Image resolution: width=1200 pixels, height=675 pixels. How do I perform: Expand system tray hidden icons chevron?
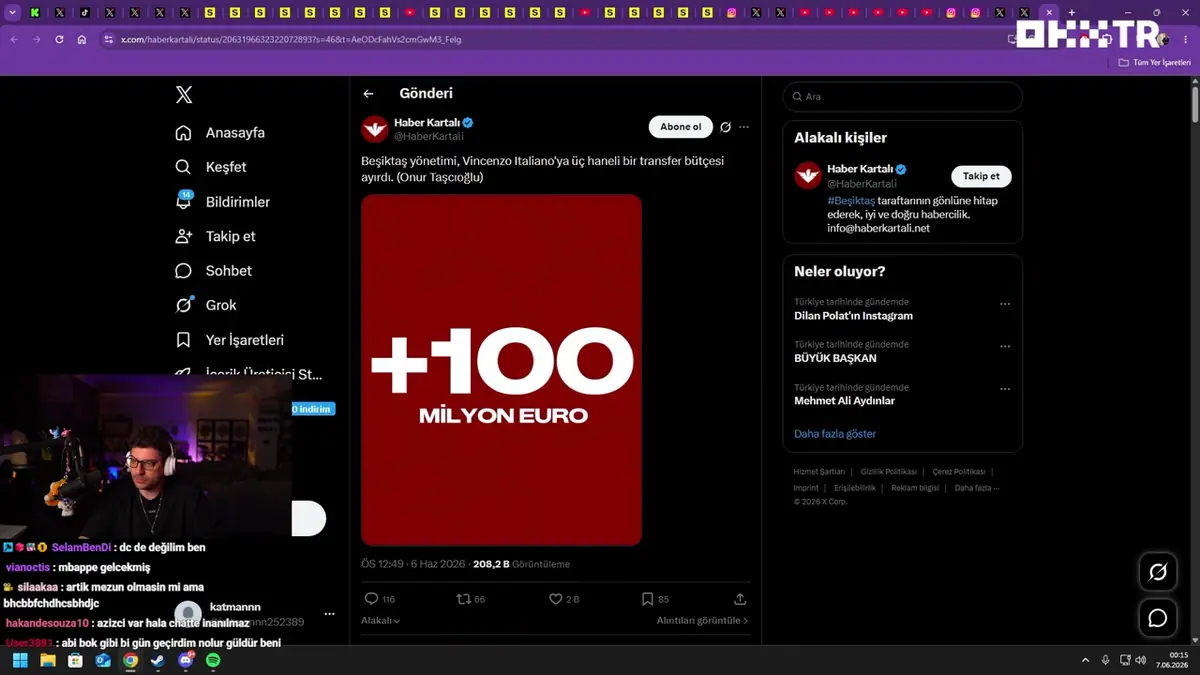1086,660
